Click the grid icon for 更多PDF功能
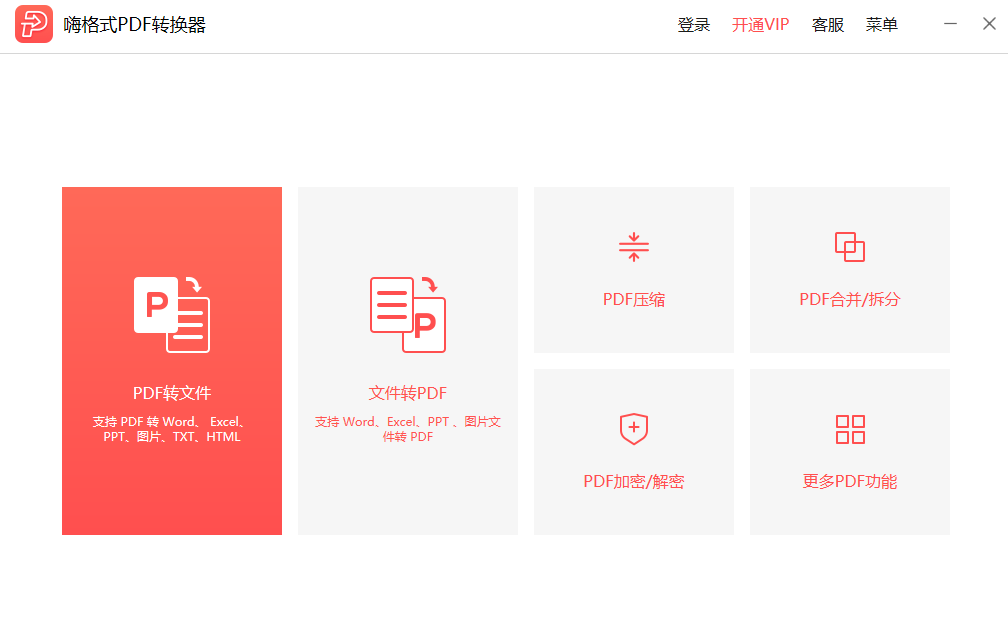The height and width of the screenshot is (638, 1008). (849, 428)
